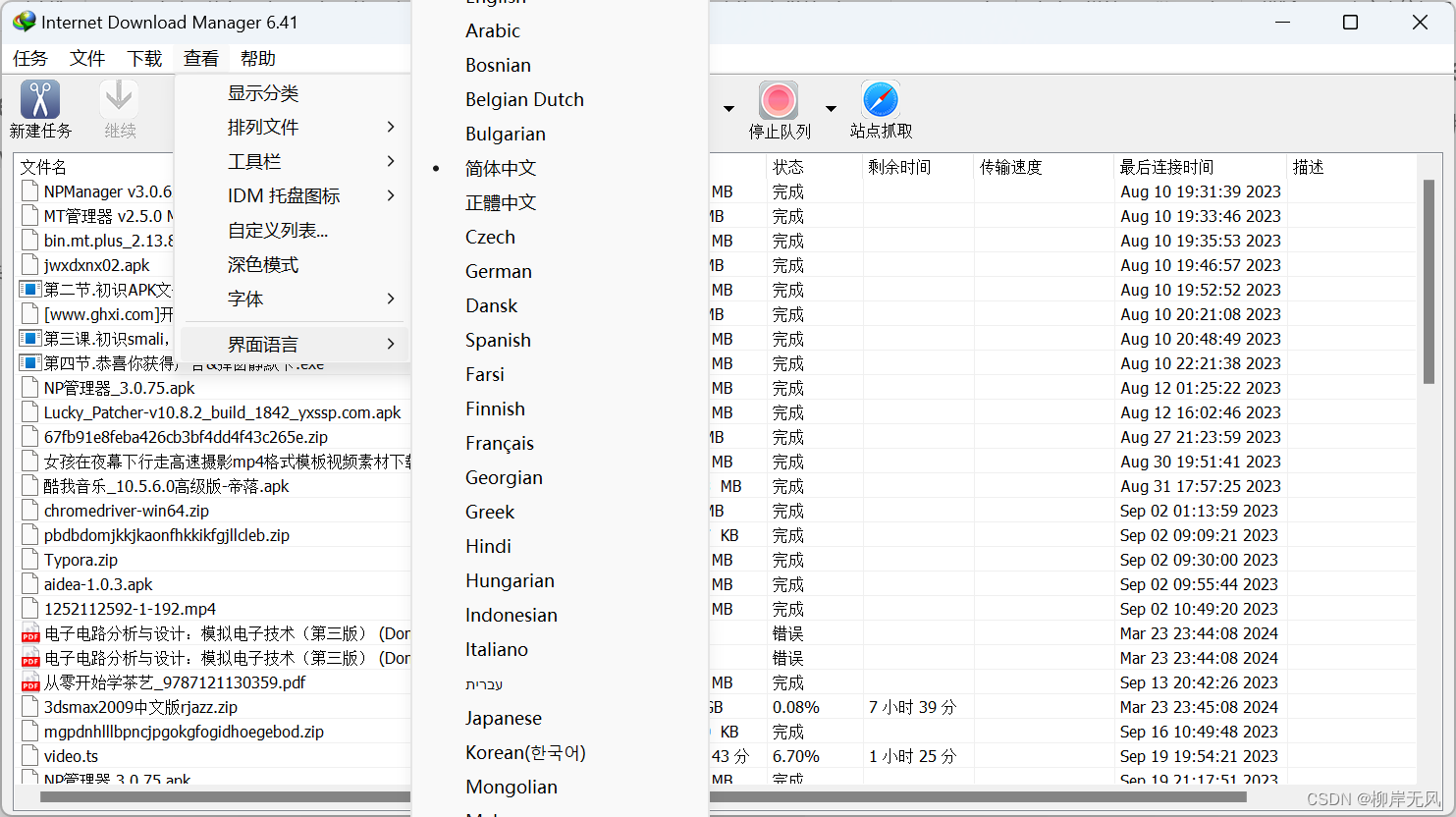Click file icon beside video.ts
The image size is (1456, 817).
tap(30, 756)
